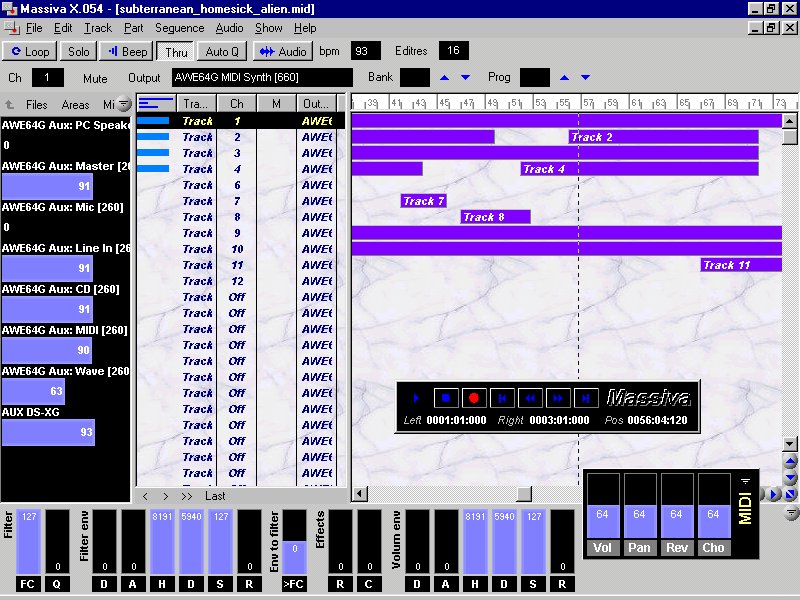Toggle the Loop button
800x600 pixels.
point(30,52)
